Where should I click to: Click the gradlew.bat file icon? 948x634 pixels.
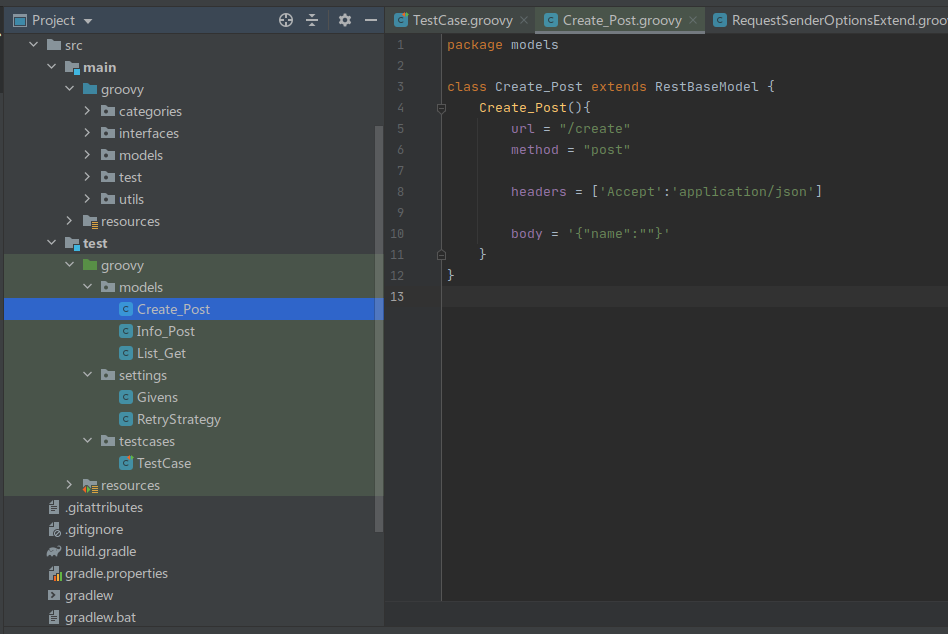click(54, 617)
